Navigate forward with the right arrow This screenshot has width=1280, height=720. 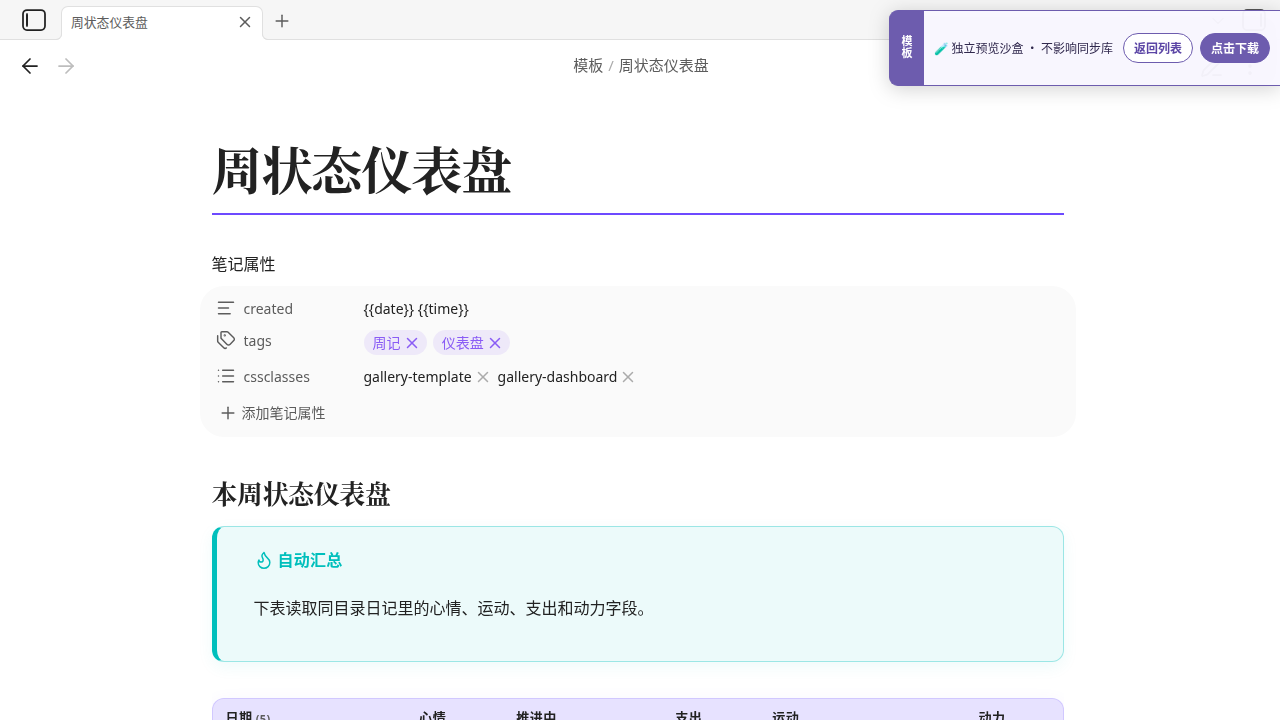66,66
